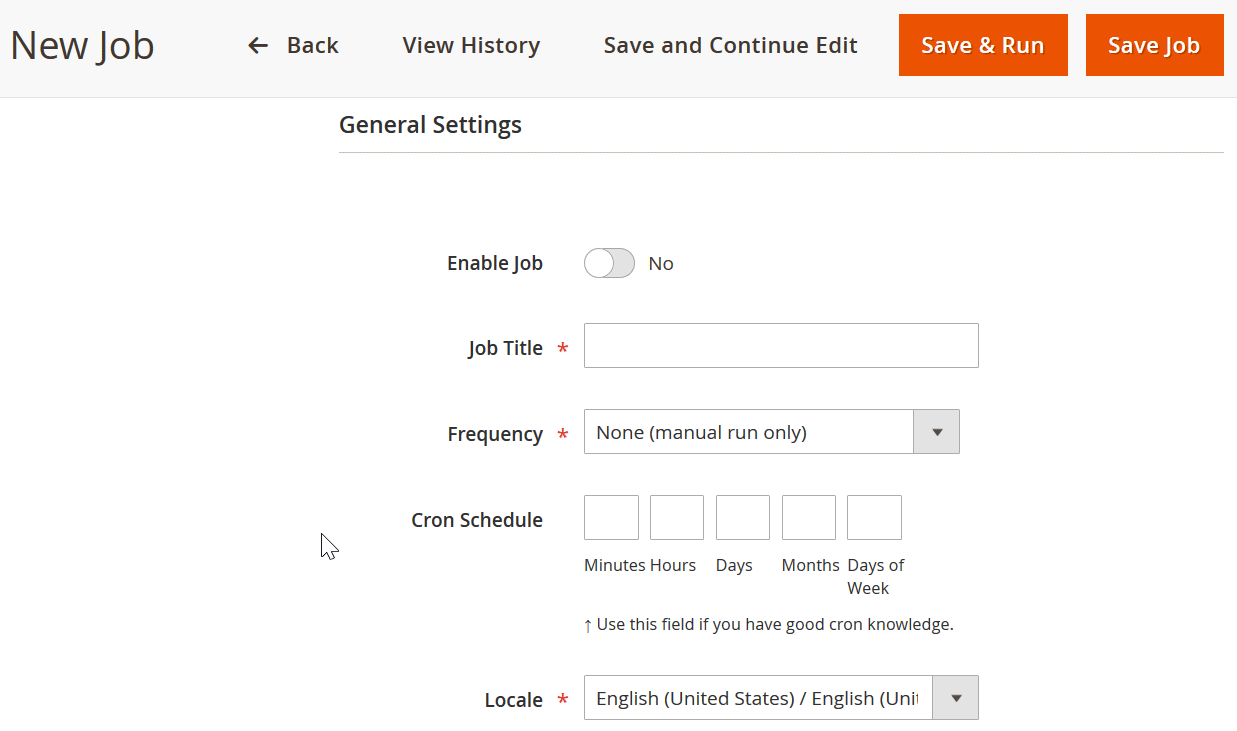The image size is (1237, 731).
Task: Focus the Job Title input field
Action: (x=781, y=345)
